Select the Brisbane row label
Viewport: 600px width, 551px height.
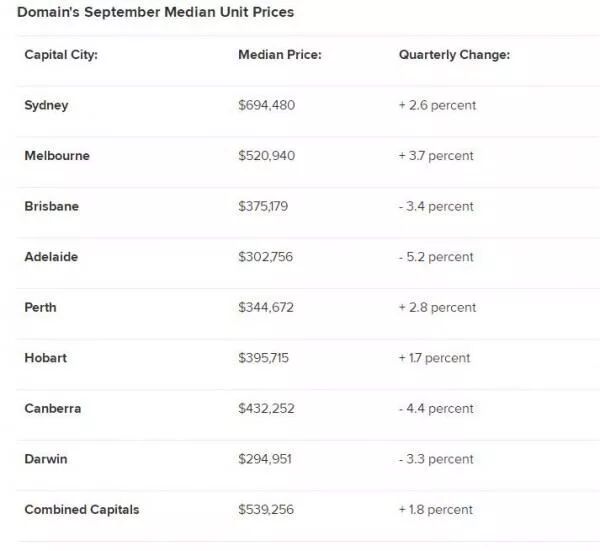51,206
